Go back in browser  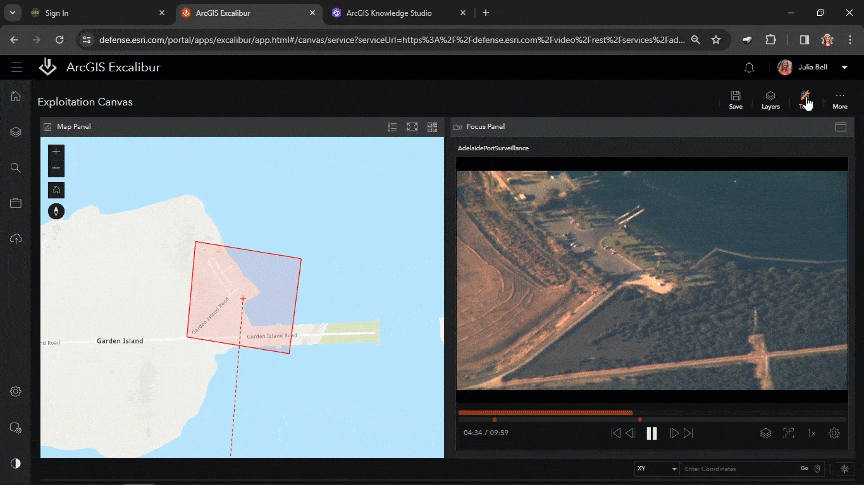pos(14,40)
